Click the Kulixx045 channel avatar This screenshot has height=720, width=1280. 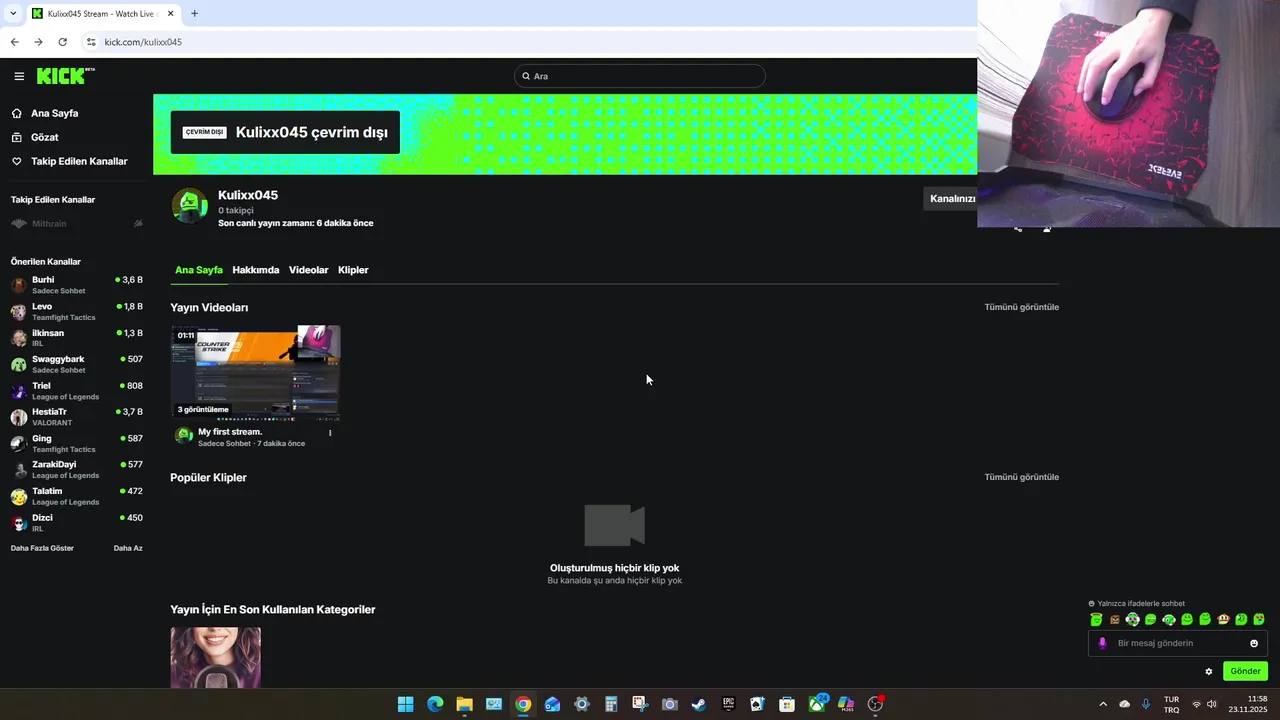tap(189, 206)
